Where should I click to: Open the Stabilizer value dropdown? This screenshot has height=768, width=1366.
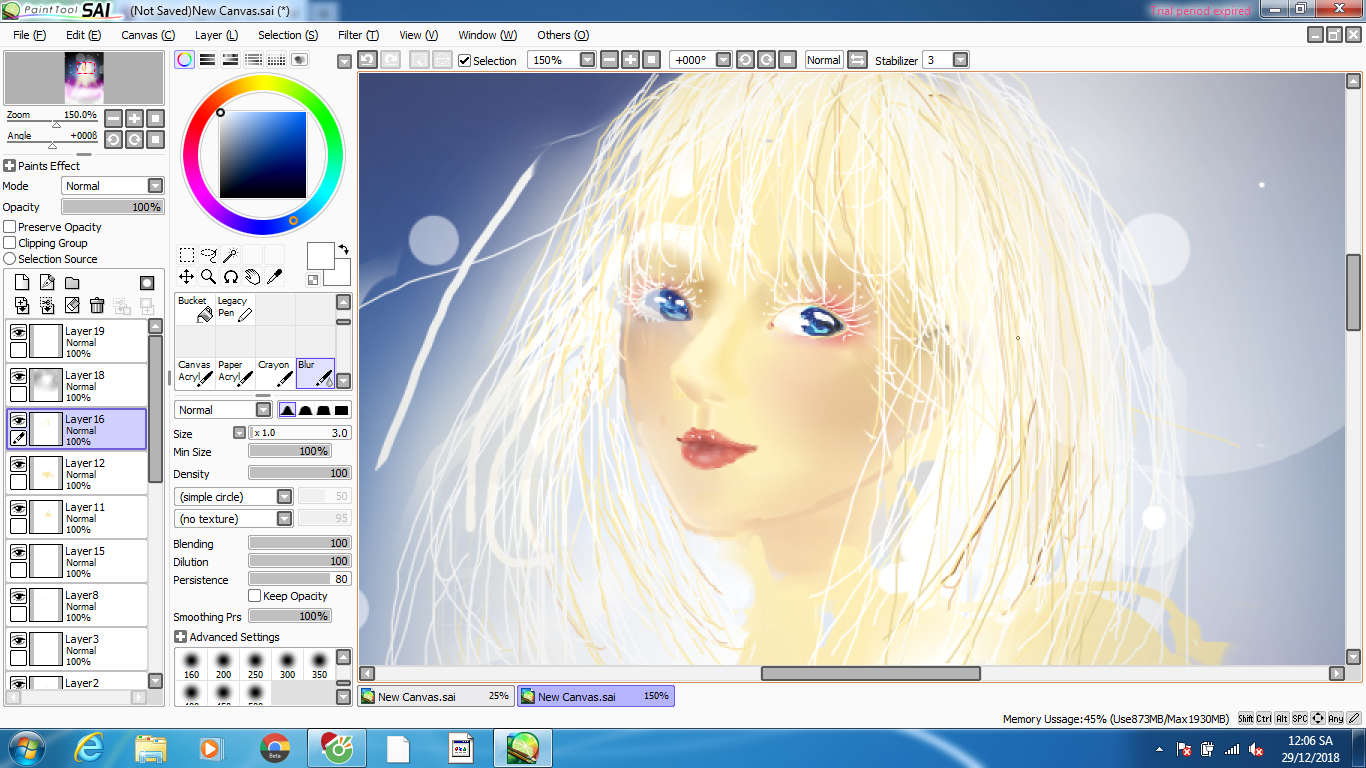[960, 60]
